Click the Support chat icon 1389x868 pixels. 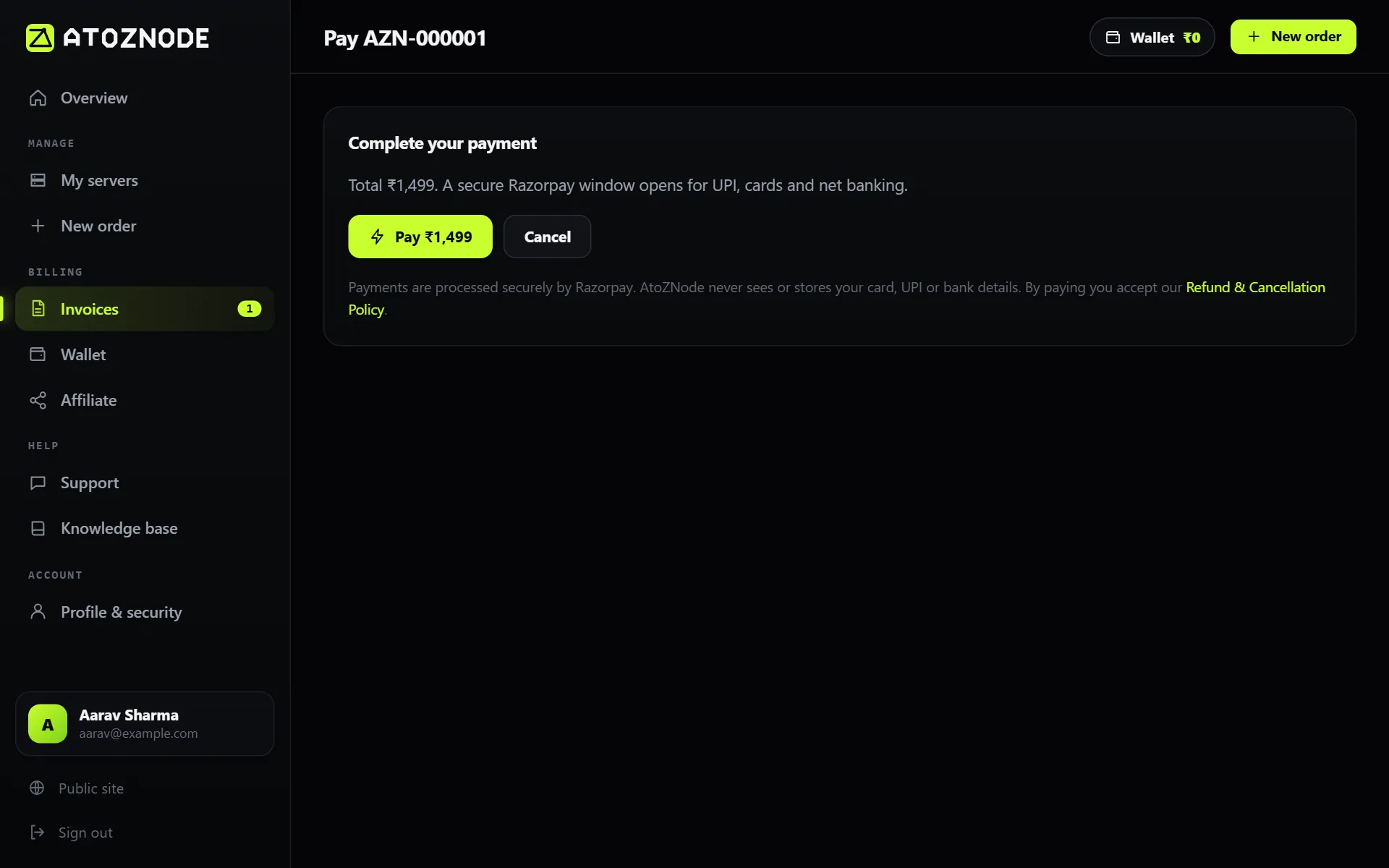click(38, 482)
